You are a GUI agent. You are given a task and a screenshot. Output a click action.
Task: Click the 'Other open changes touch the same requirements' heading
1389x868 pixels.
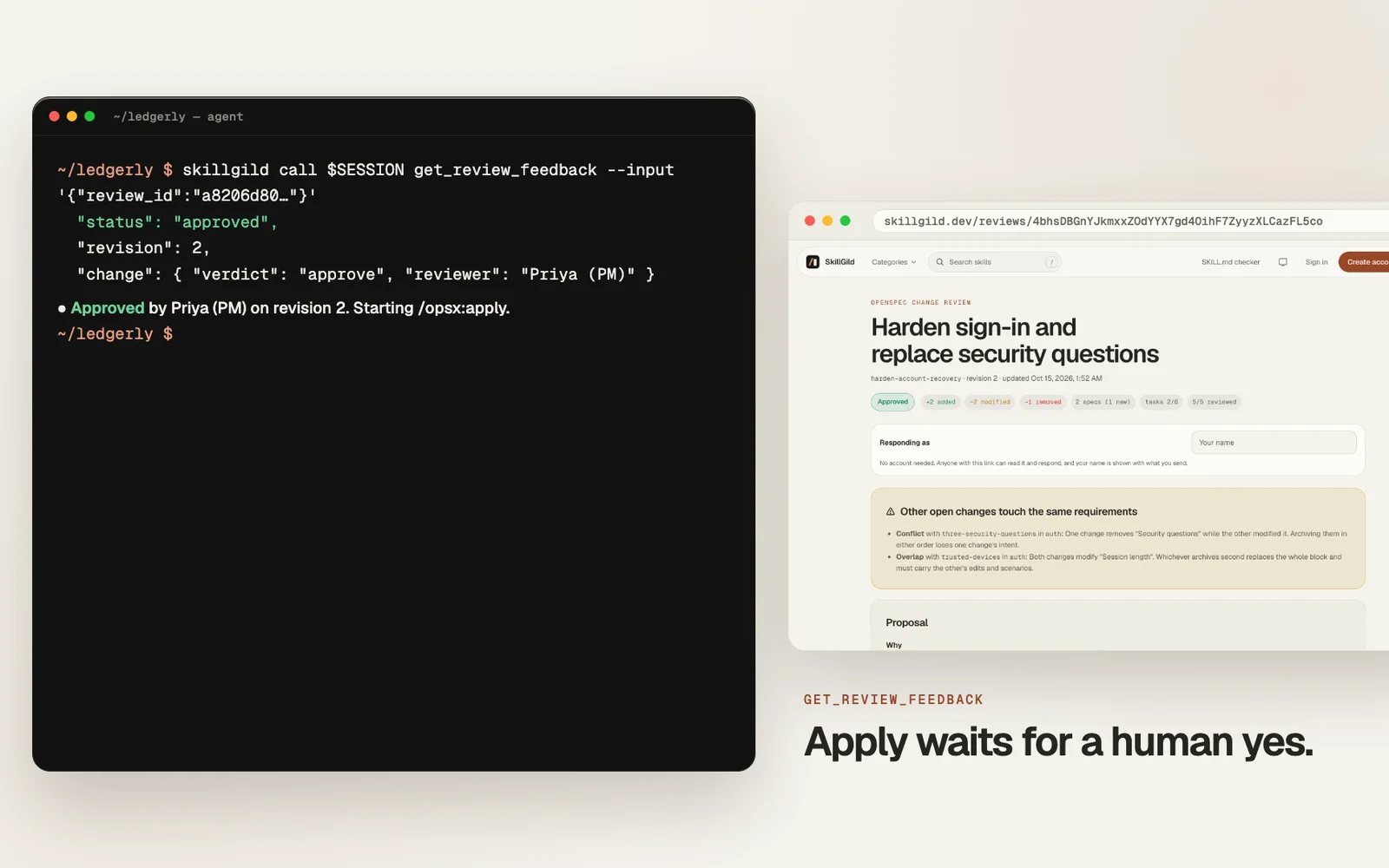(x=1018, y=512)
